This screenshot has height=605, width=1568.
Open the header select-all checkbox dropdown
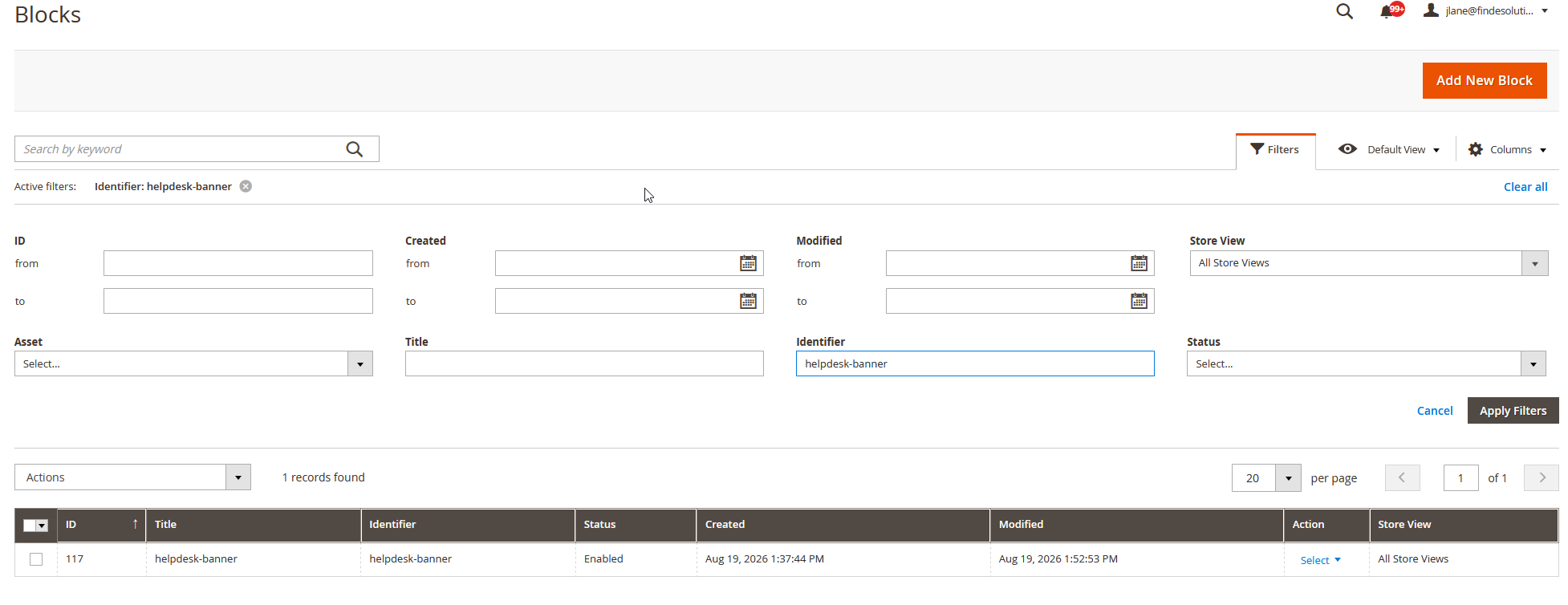point(36,526)
